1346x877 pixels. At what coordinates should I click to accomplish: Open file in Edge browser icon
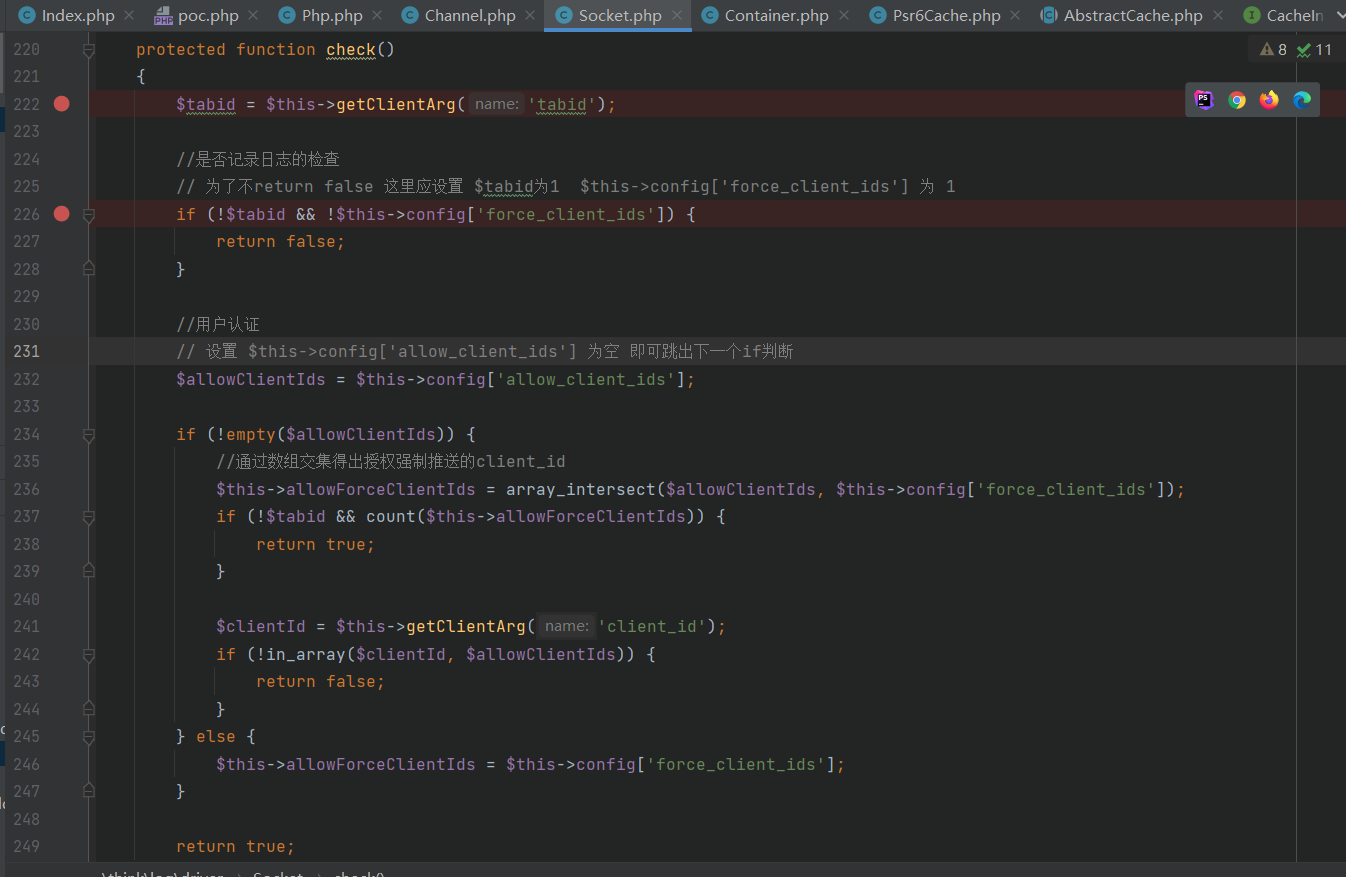point(1301,100)
